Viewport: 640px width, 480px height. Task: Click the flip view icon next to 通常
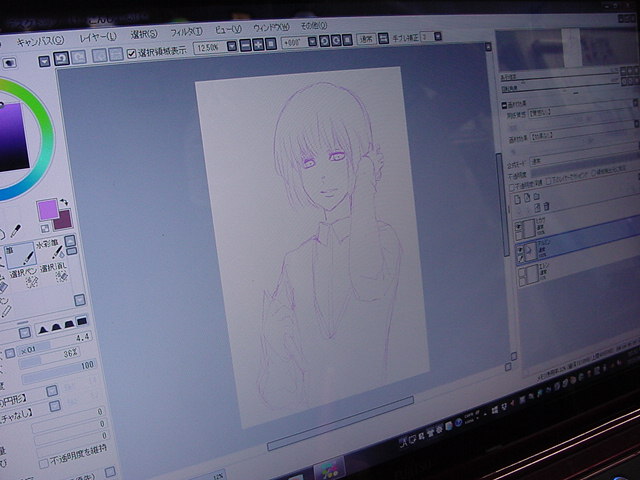click(383, 38)
